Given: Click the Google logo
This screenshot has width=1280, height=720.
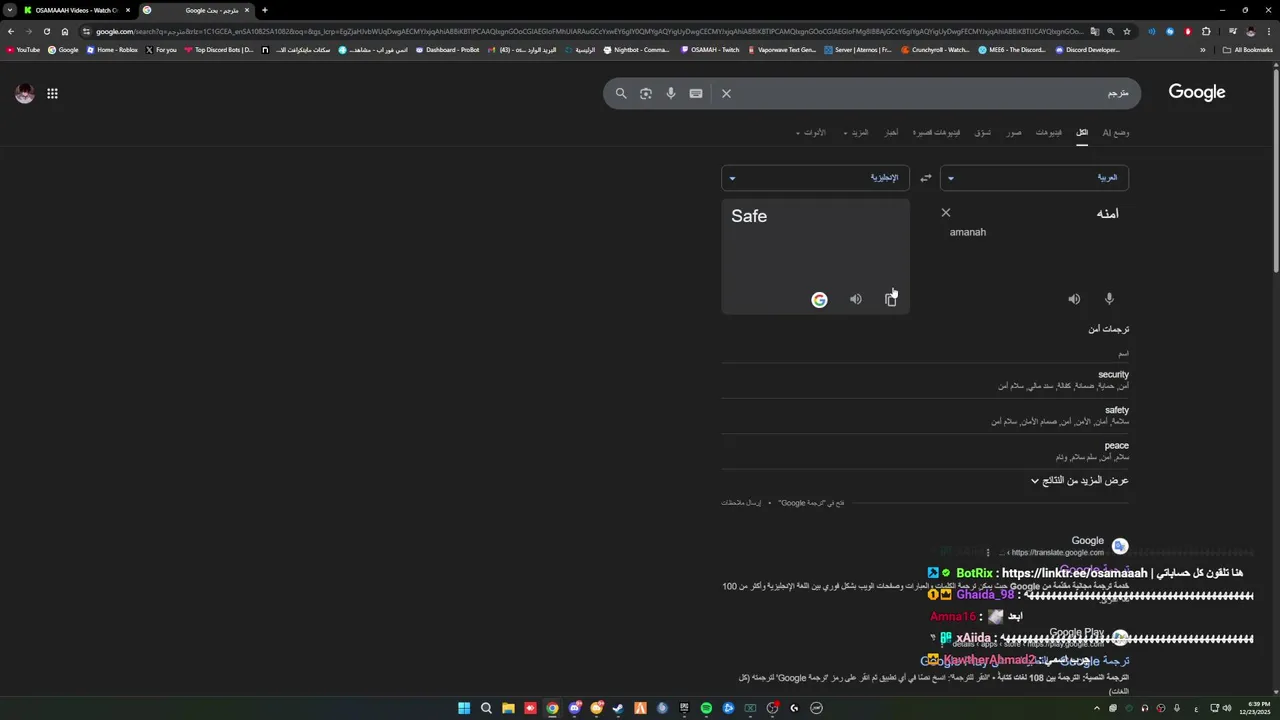Looking at the screenshot, I should pyautogui.click(x=1197, y=93).
